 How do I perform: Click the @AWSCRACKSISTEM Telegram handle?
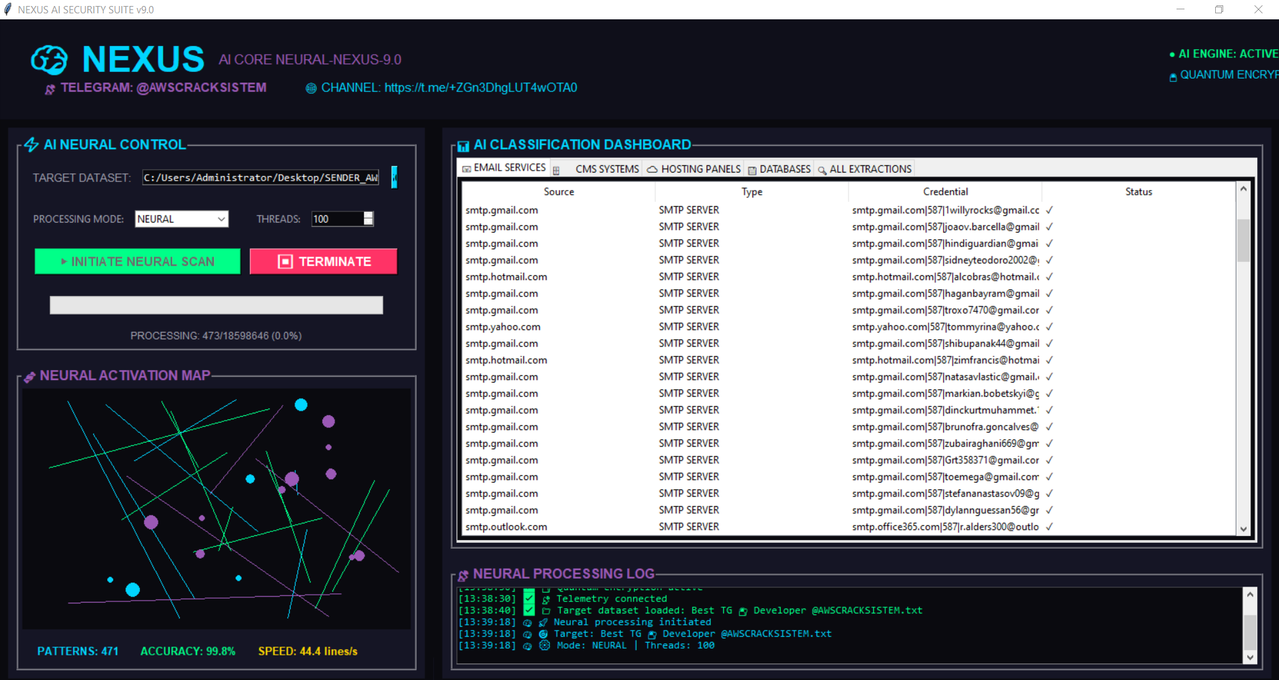click(x=202, y=88)
